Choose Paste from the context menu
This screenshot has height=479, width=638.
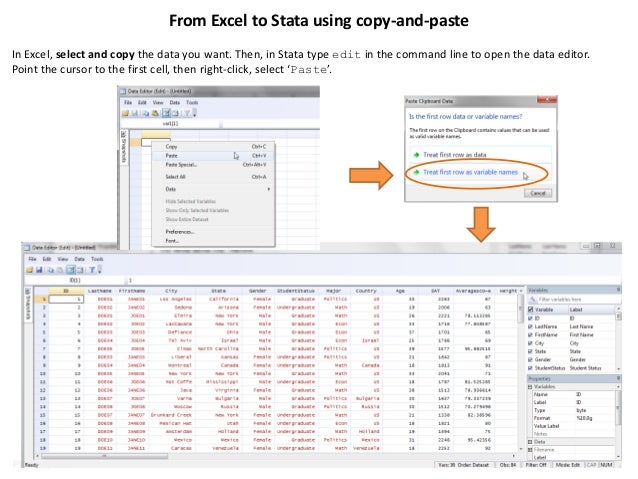213,156
